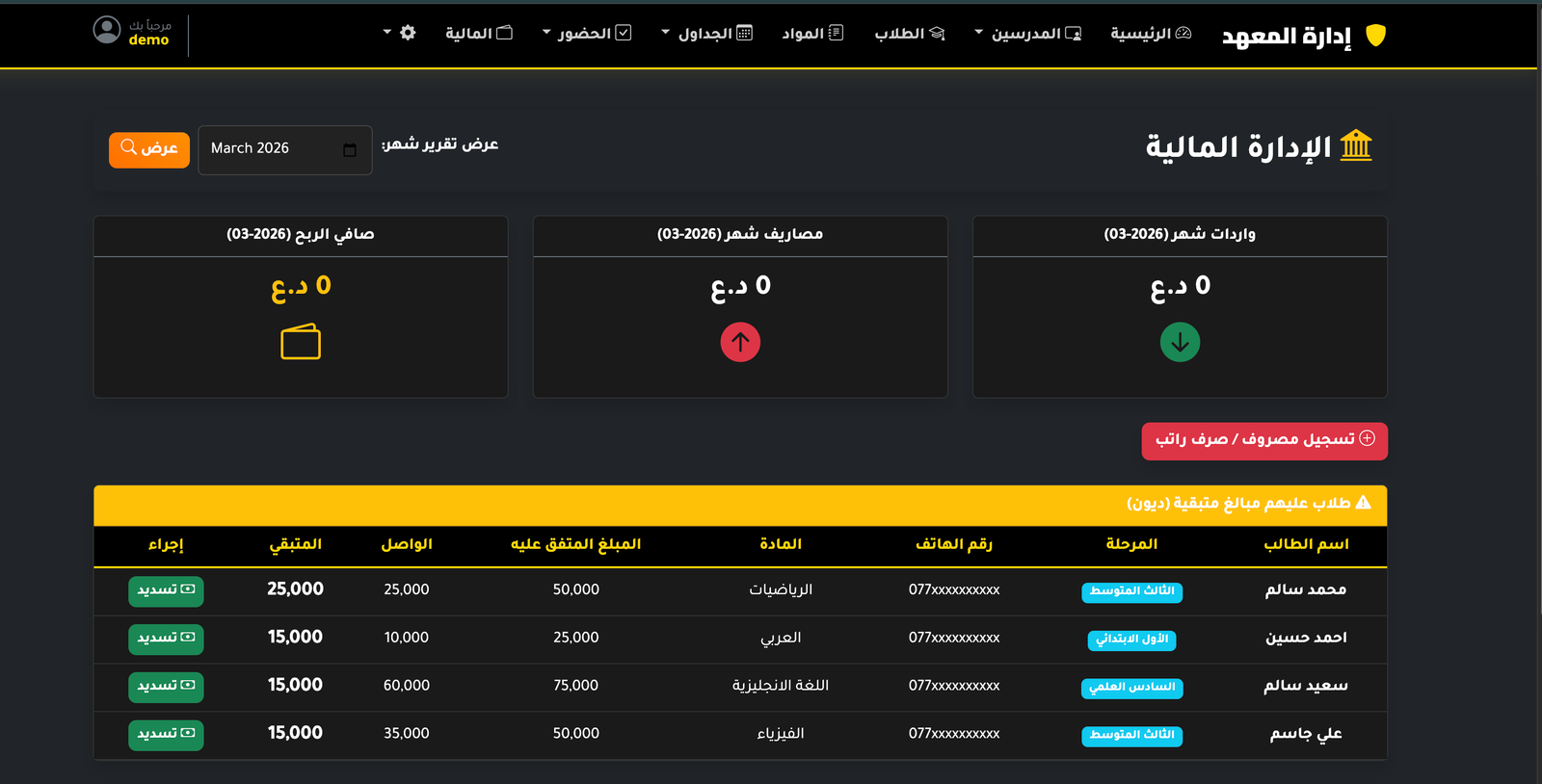The width and height of the screenshot is (1542, 784).
Task: Open the calendar picker icon in month field
Action: (350, 149)
